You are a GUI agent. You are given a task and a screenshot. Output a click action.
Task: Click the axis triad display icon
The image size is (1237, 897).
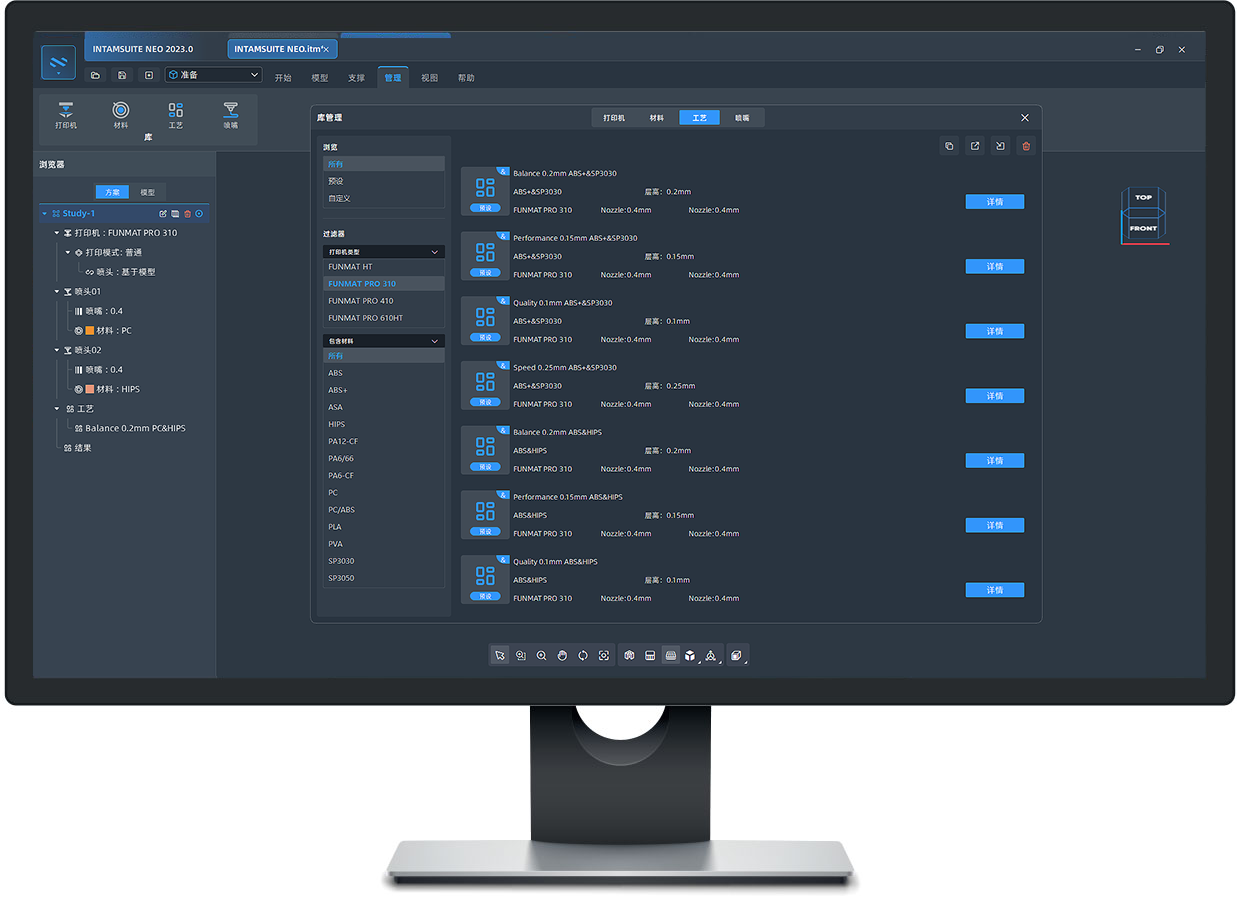711,656
